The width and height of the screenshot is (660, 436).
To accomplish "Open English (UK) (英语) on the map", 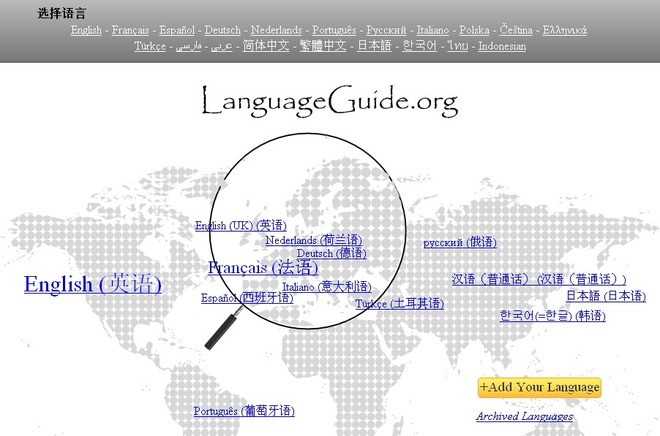I will coord(241,226).
